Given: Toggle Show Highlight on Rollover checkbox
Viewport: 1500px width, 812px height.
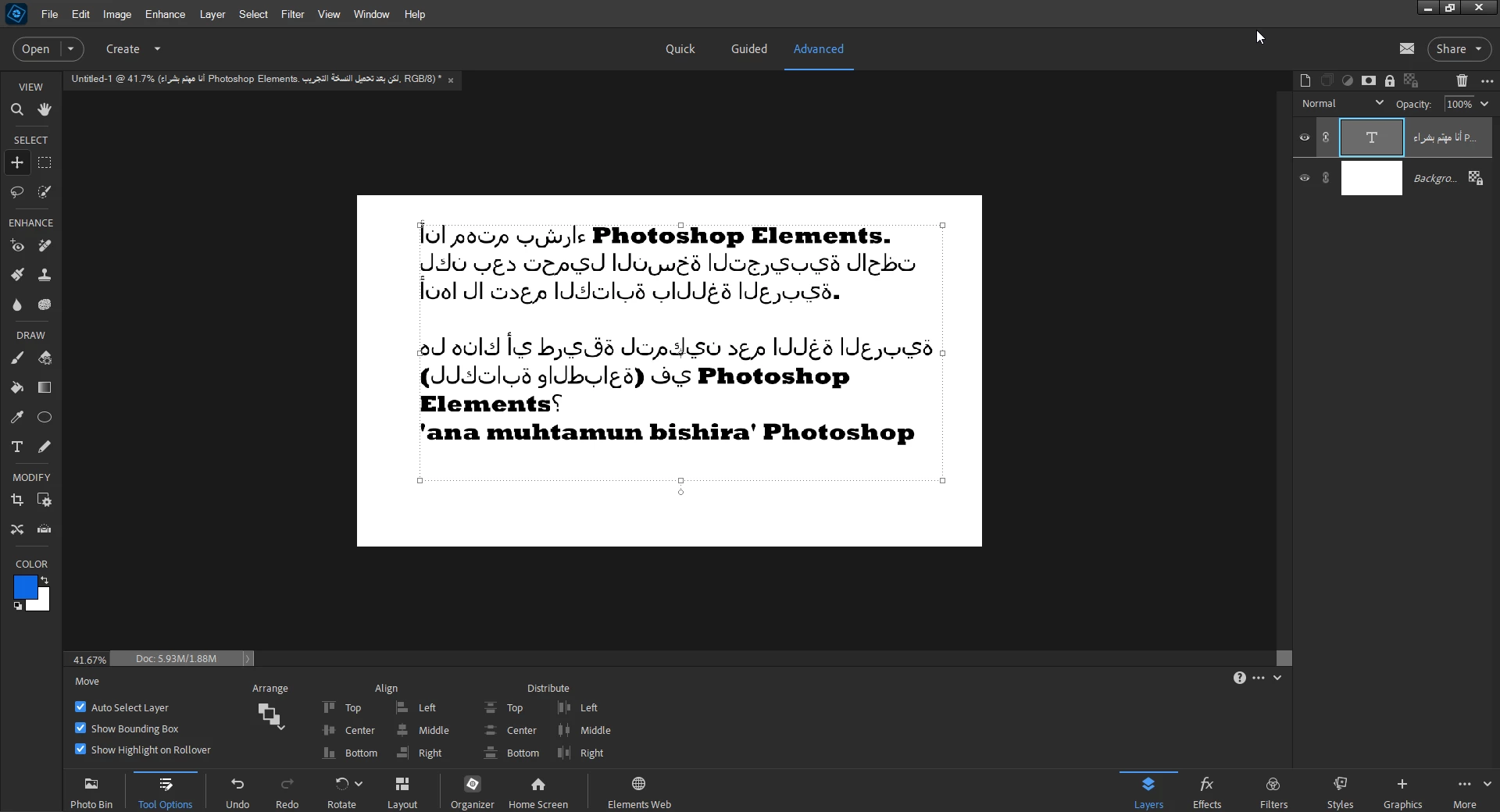Looking at the screenshot, I should [x=80, y=749].
